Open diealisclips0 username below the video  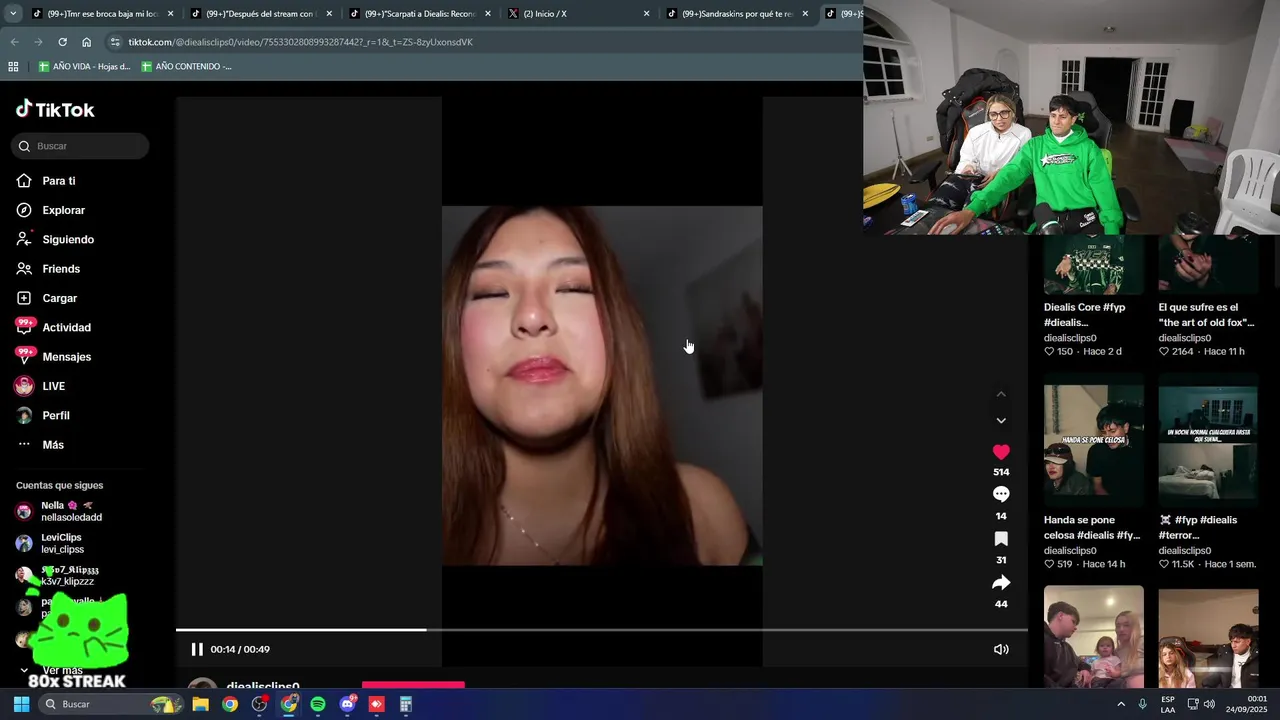click(263, 687)
